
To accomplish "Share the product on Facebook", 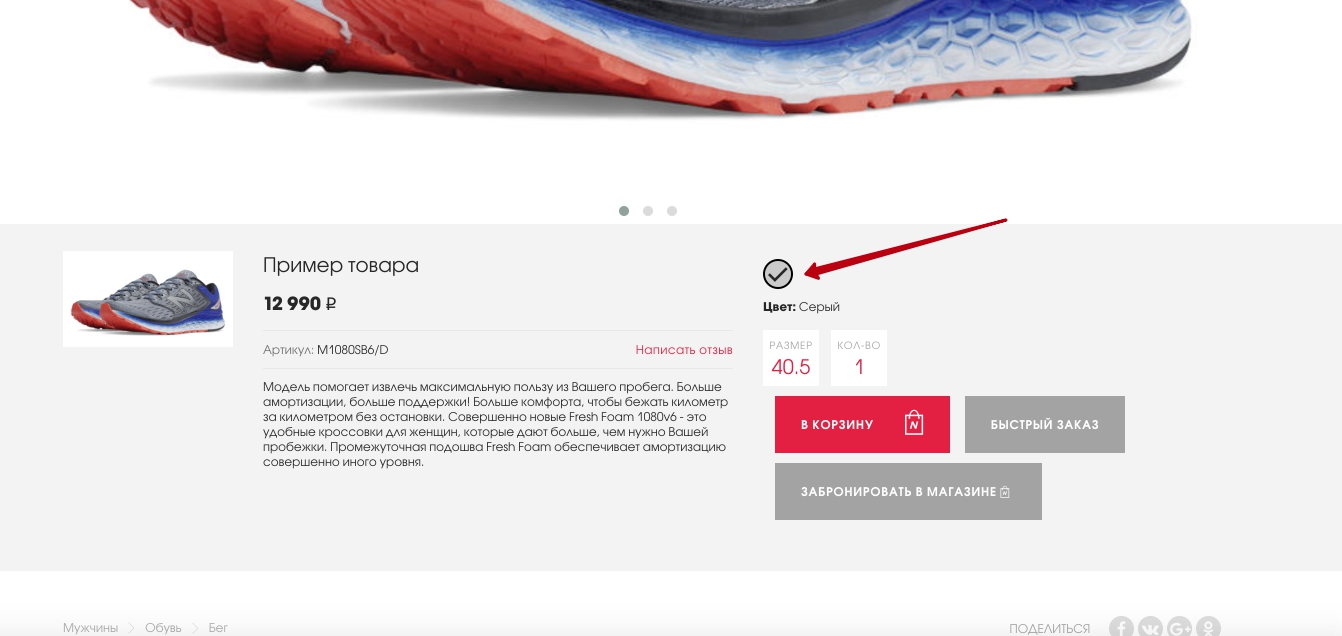I will click(1122, 627).
